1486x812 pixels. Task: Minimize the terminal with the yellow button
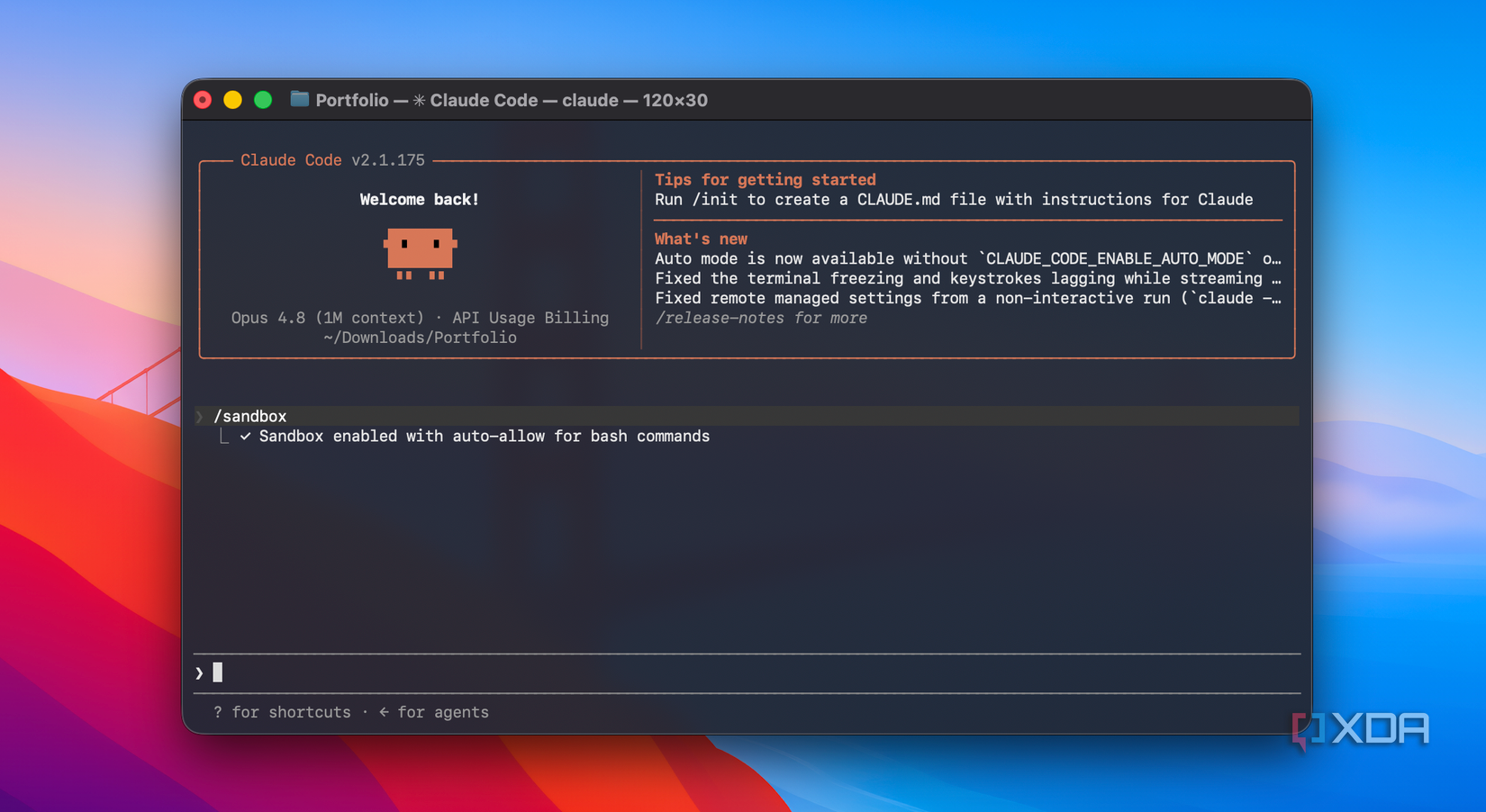point(232,100)
